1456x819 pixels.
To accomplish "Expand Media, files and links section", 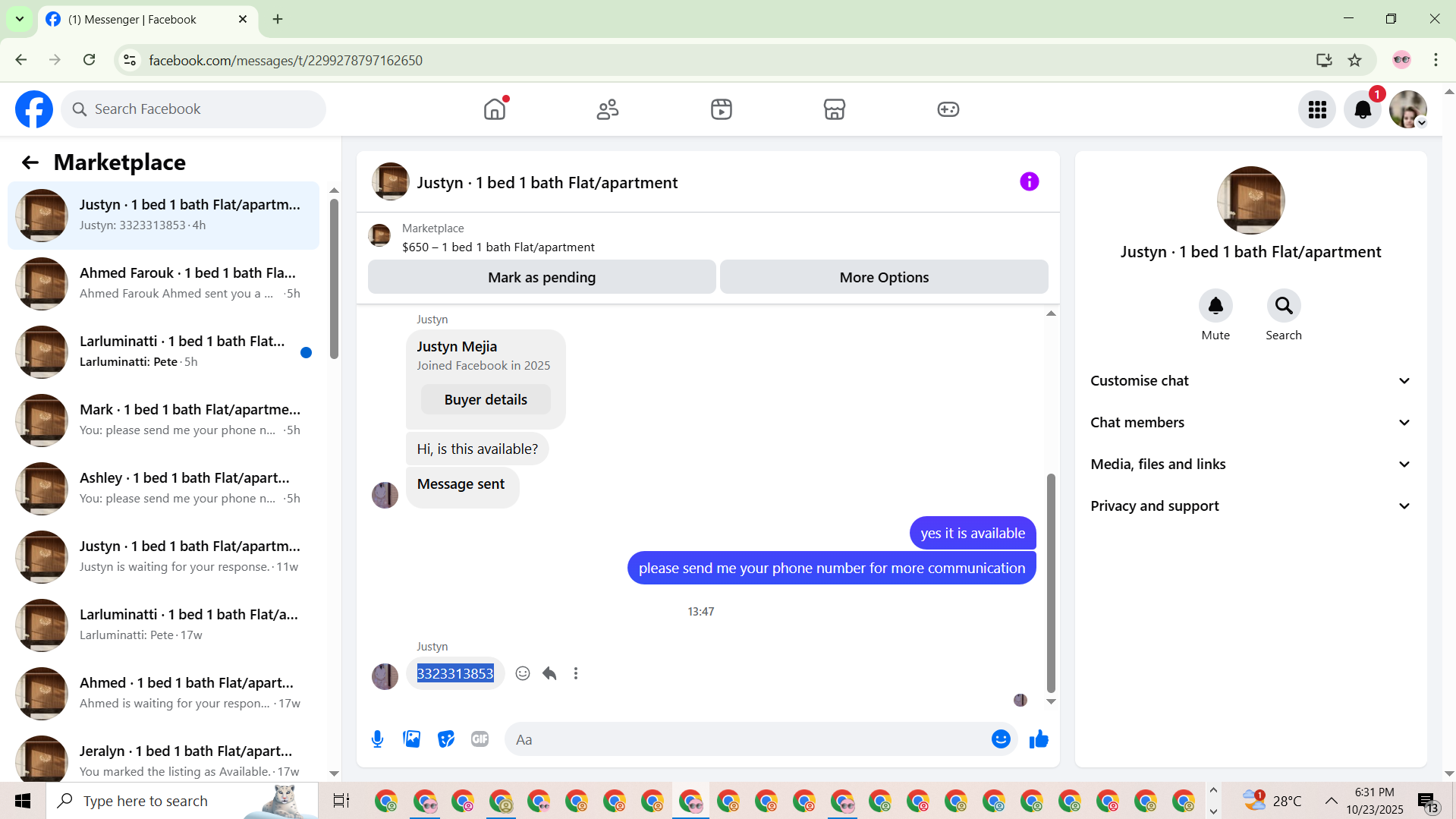I will [x=1251, y=465].
